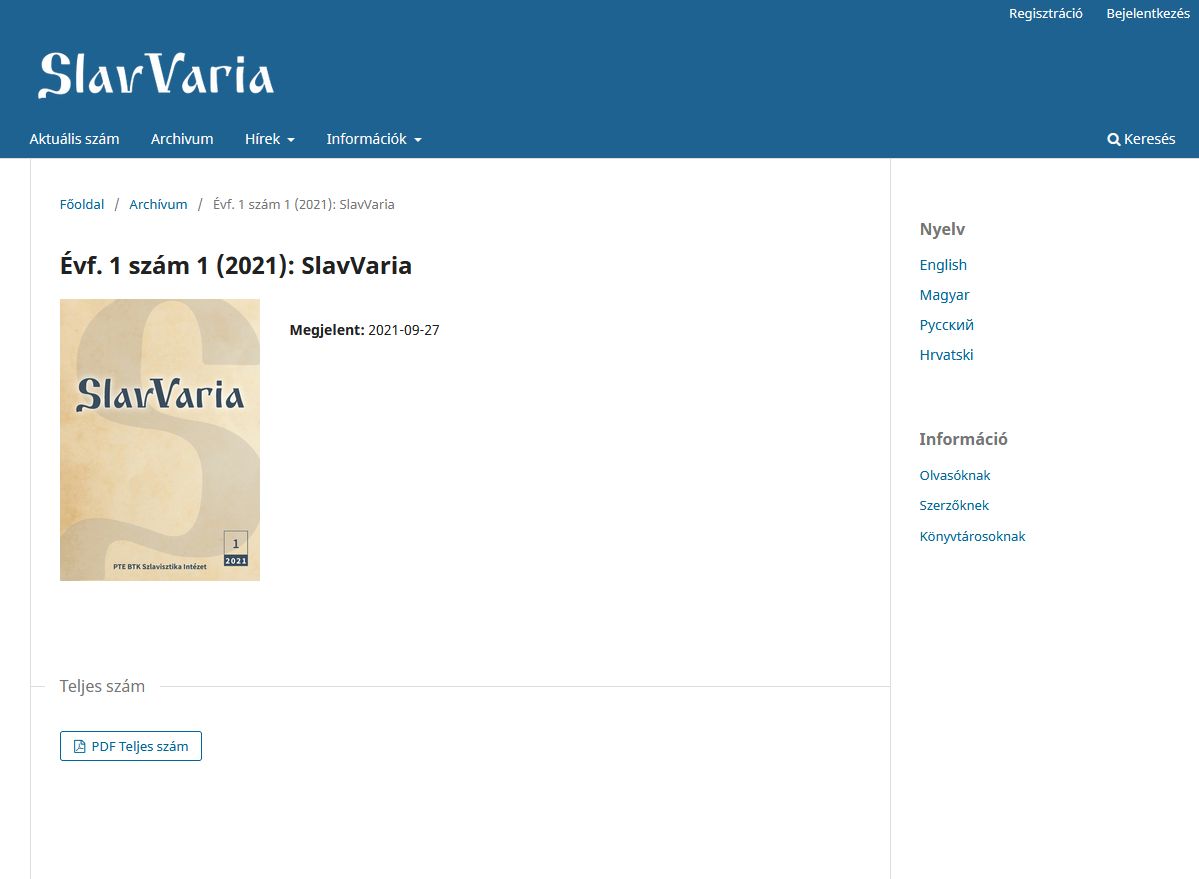The image size is (1199, 879).
Task: Click the Teljes szám section heading
Action: coord(102,686)
